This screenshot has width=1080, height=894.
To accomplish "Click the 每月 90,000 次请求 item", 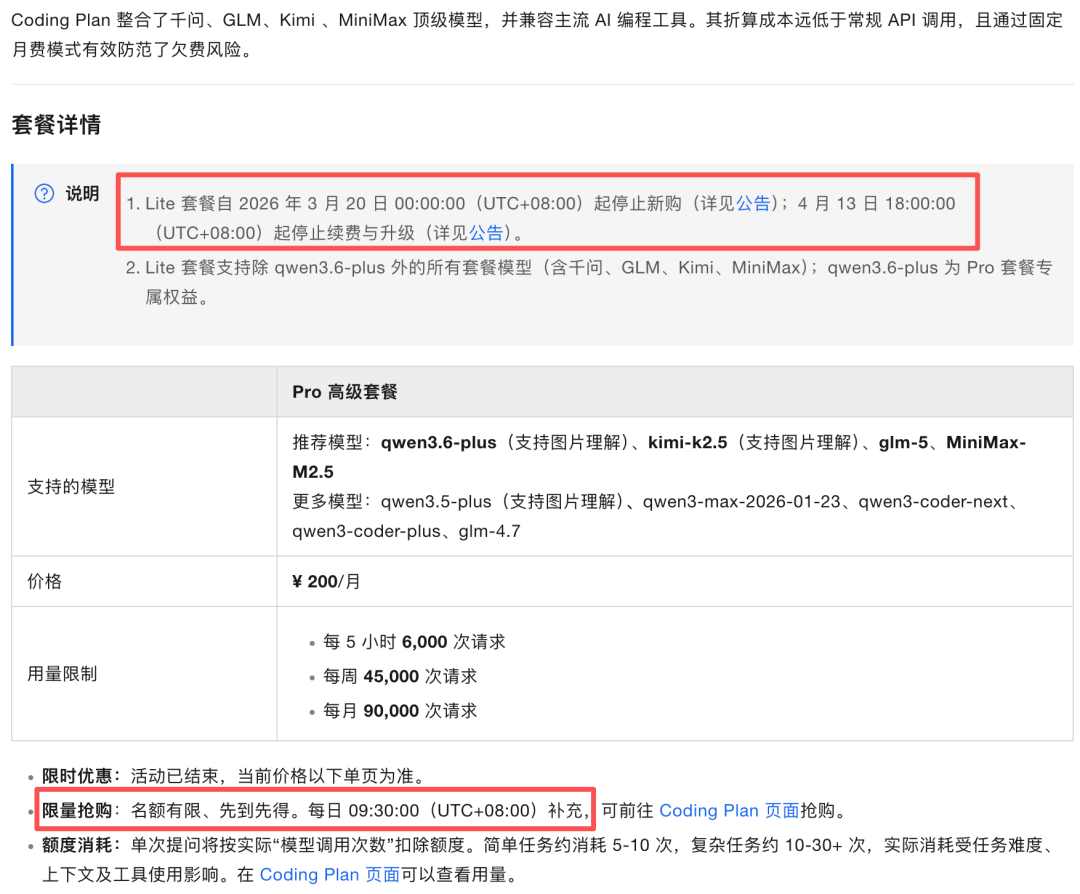I will pyautogui.click(x=400, y=711).
